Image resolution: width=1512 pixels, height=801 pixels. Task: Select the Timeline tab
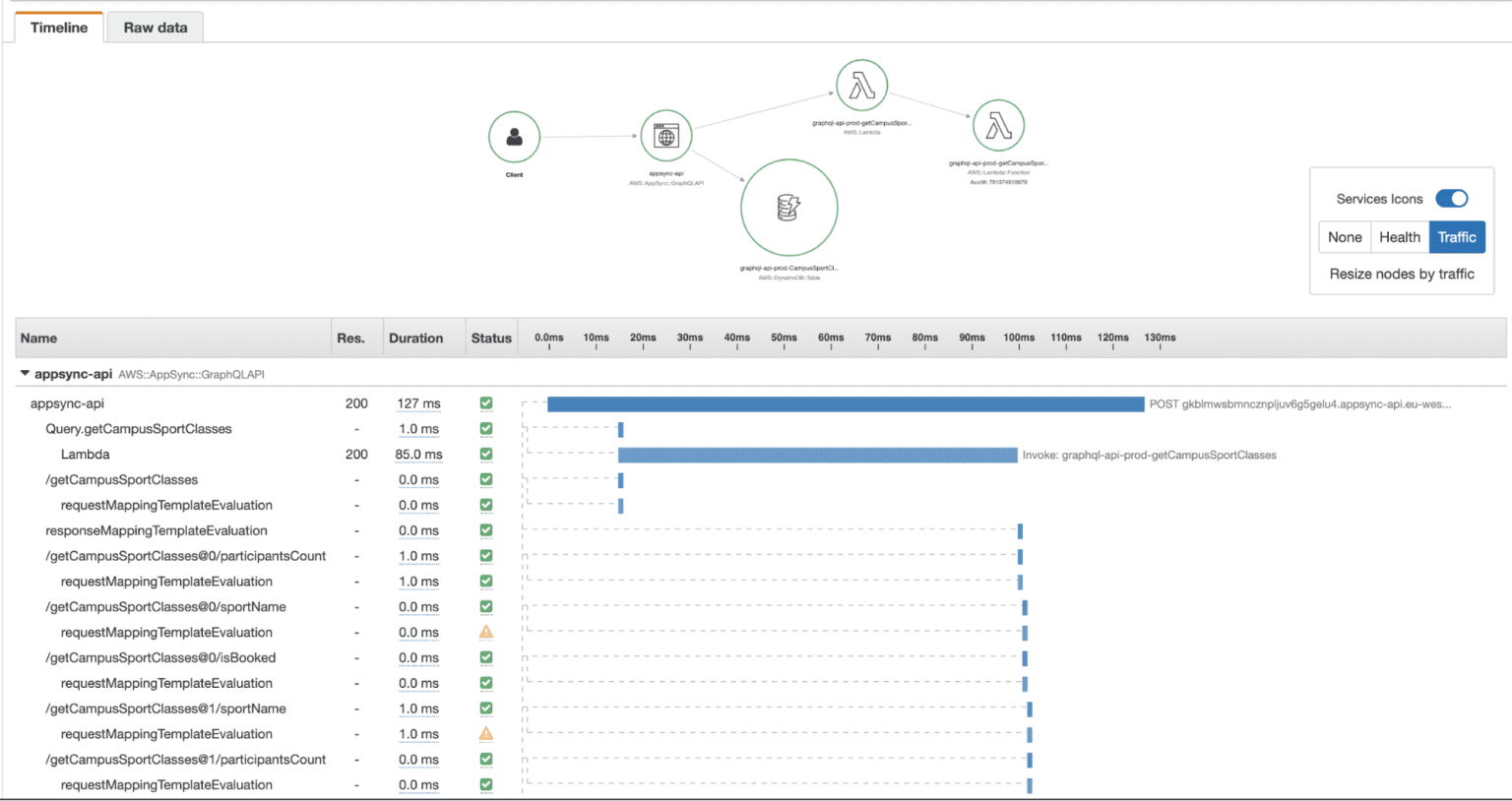(x=58, y=27)
